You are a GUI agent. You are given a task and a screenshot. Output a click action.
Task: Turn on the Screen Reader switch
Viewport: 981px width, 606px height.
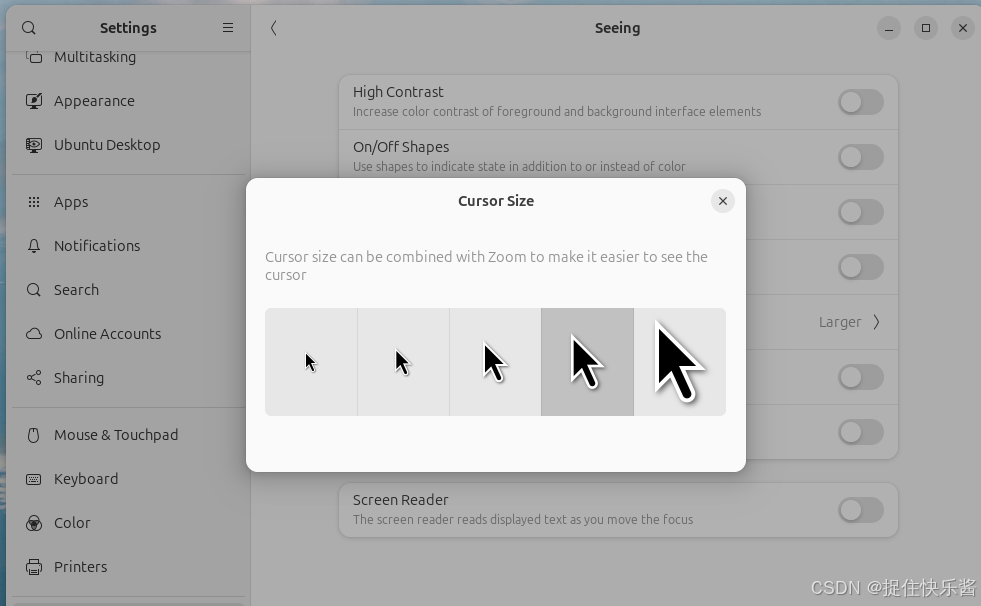click(861, 510)
